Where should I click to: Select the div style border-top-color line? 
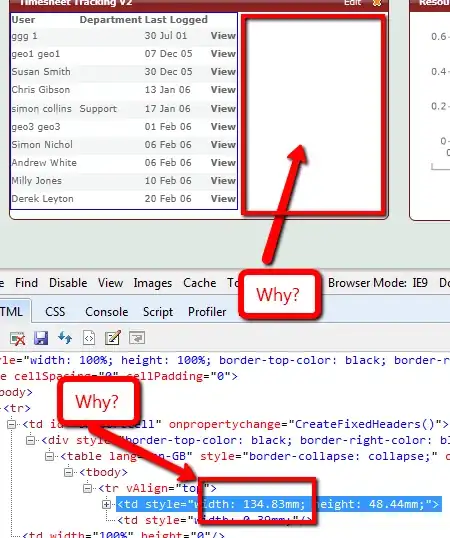(246, 440)
